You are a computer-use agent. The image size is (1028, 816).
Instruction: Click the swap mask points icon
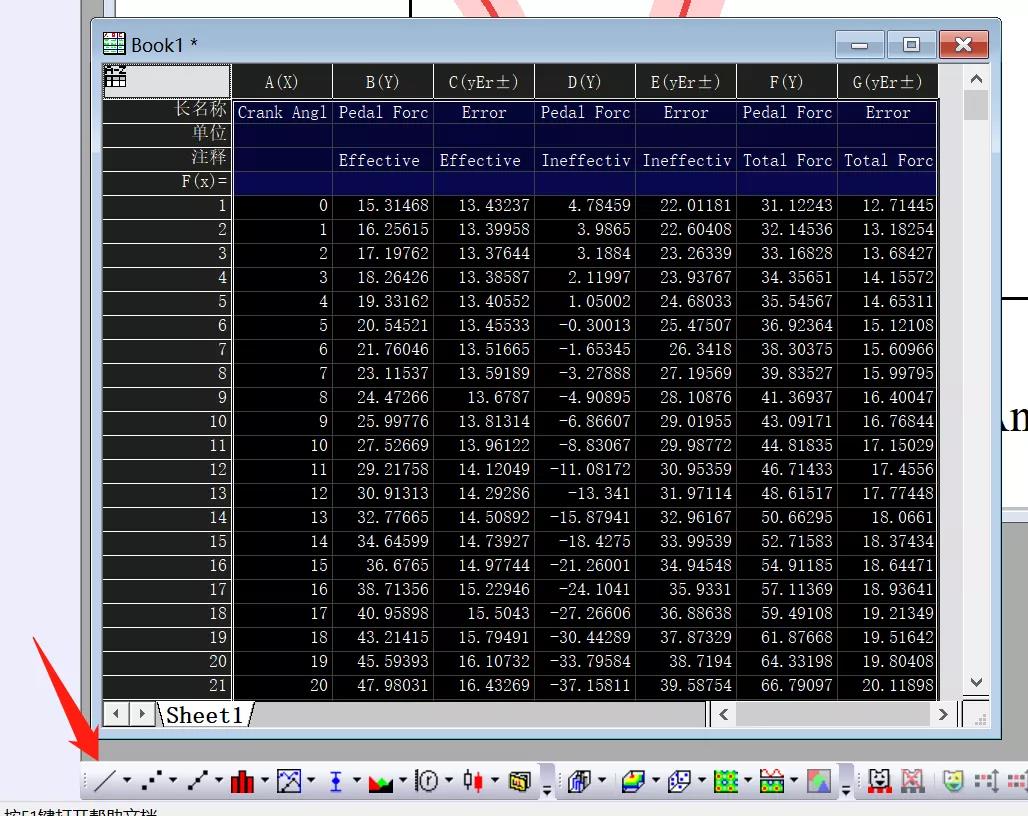(987, 781)
